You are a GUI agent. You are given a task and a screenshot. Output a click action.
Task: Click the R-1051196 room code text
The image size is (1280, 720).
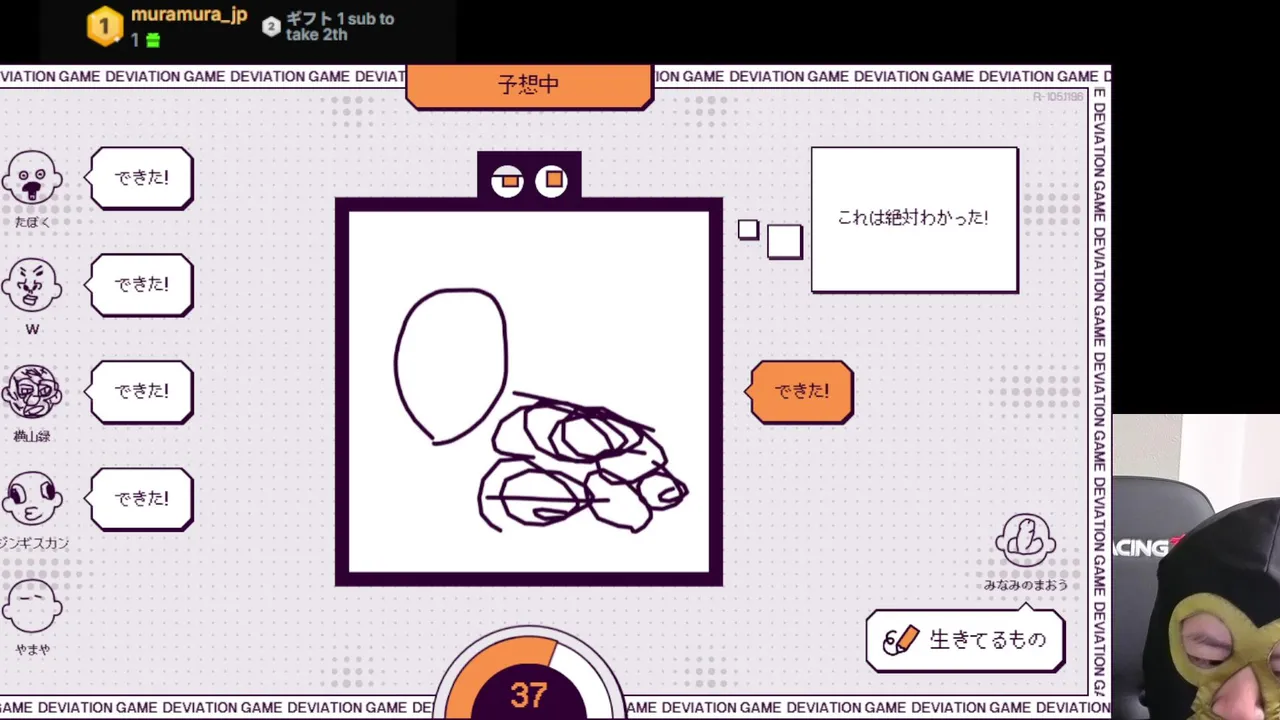pyautogui.click(x=1058, y=96)
